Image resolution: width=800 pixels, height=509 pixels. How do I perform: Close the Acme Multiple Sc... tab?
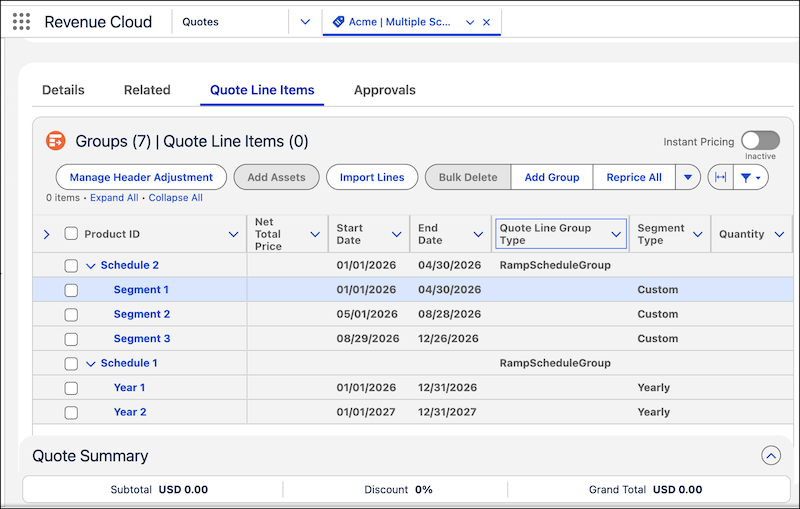(x=486, y=22)
